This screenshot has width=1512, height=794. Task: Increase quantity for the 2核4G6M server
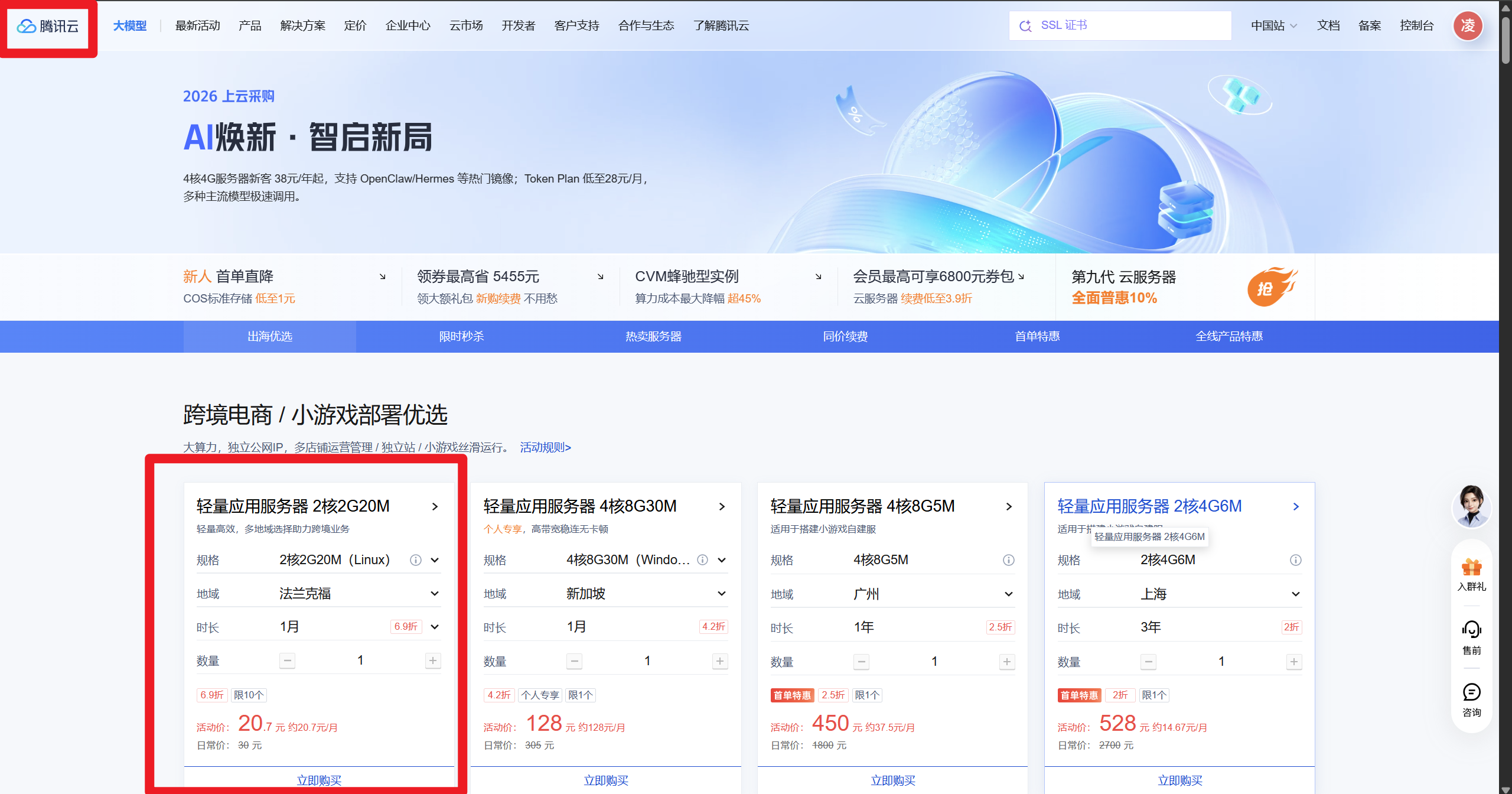click(x=1293, y=662)
